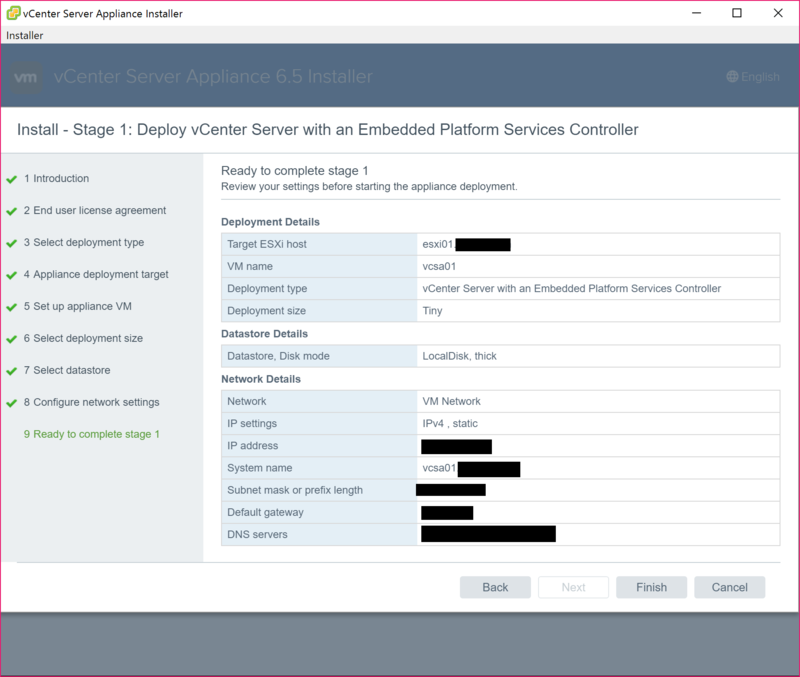Open the Installer menu
Screen dimensions: 800x677
(x=24, y=35)
